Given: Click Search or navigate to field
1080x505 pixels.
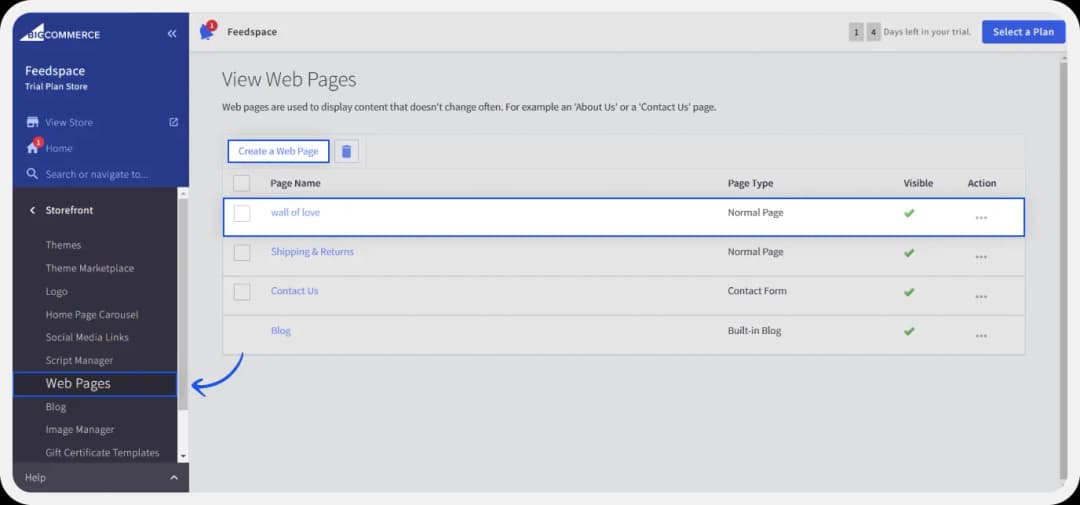Looking at the screenshot, I should [96, 174].
